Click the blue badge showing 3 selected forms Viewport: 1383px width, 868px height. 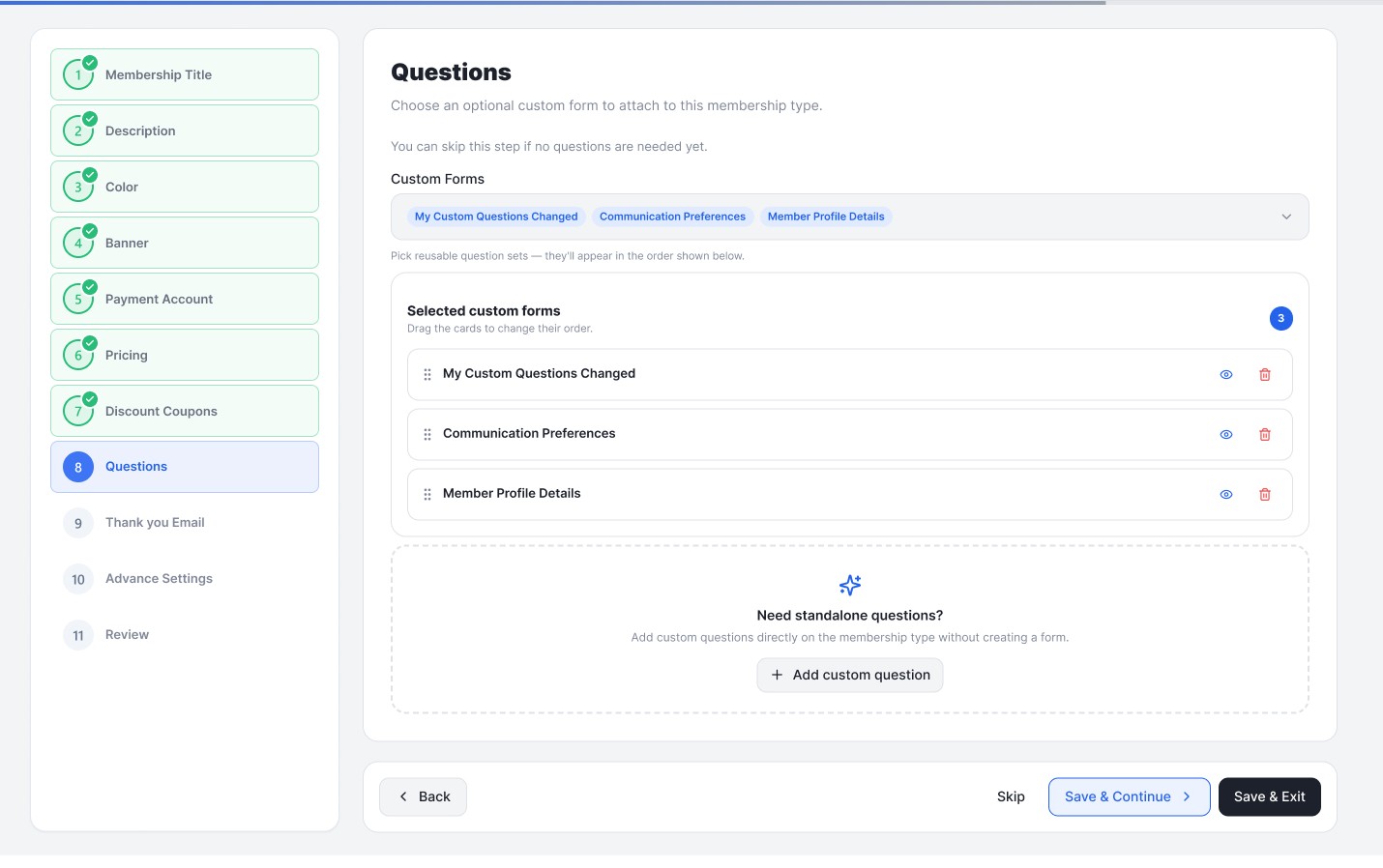point(1281,318)
